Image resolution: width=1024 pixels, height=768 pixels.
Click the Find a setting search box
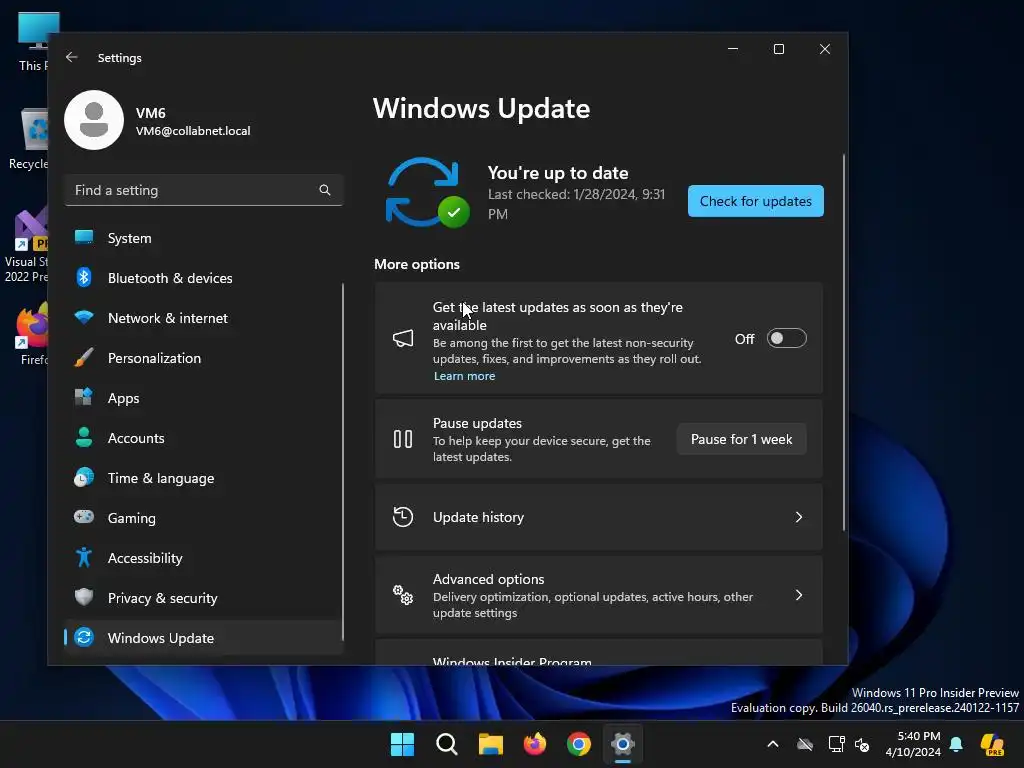pyautogui.click(x=204, y=190)
